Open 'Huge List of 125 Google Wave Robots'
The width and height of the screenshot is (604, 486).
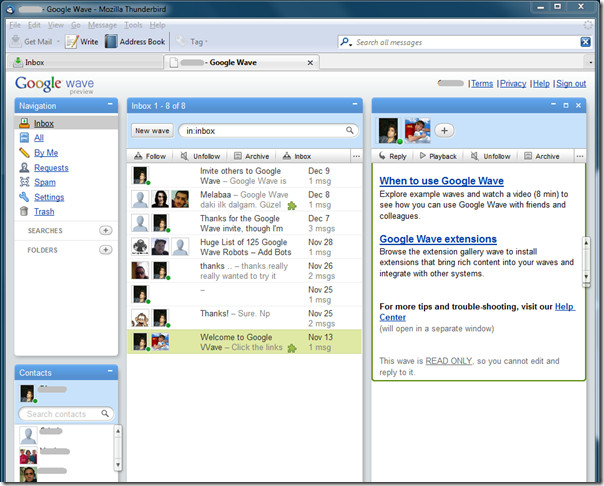pos(245,247)
